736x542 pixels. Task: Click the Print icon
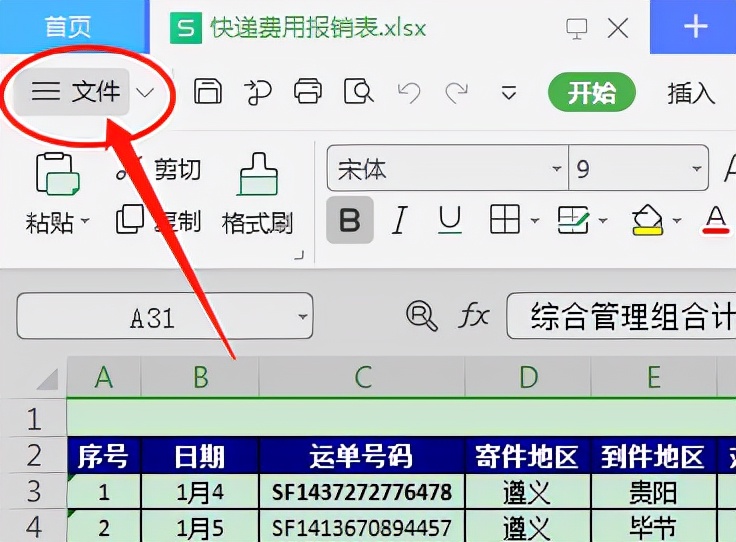[308, 91]
